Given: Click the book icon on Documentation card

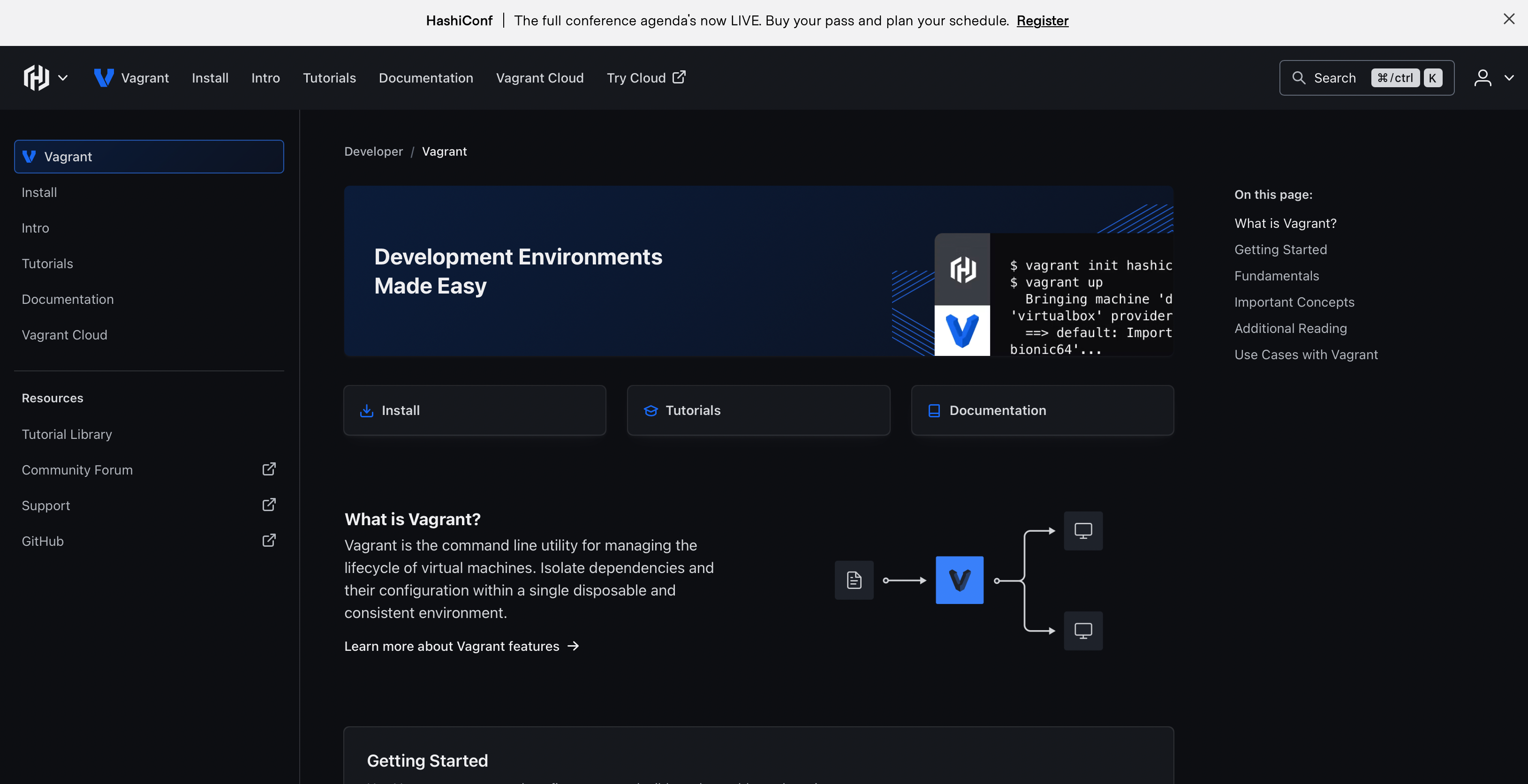Looking at the screenshot, I should click(x=934, y=410).
